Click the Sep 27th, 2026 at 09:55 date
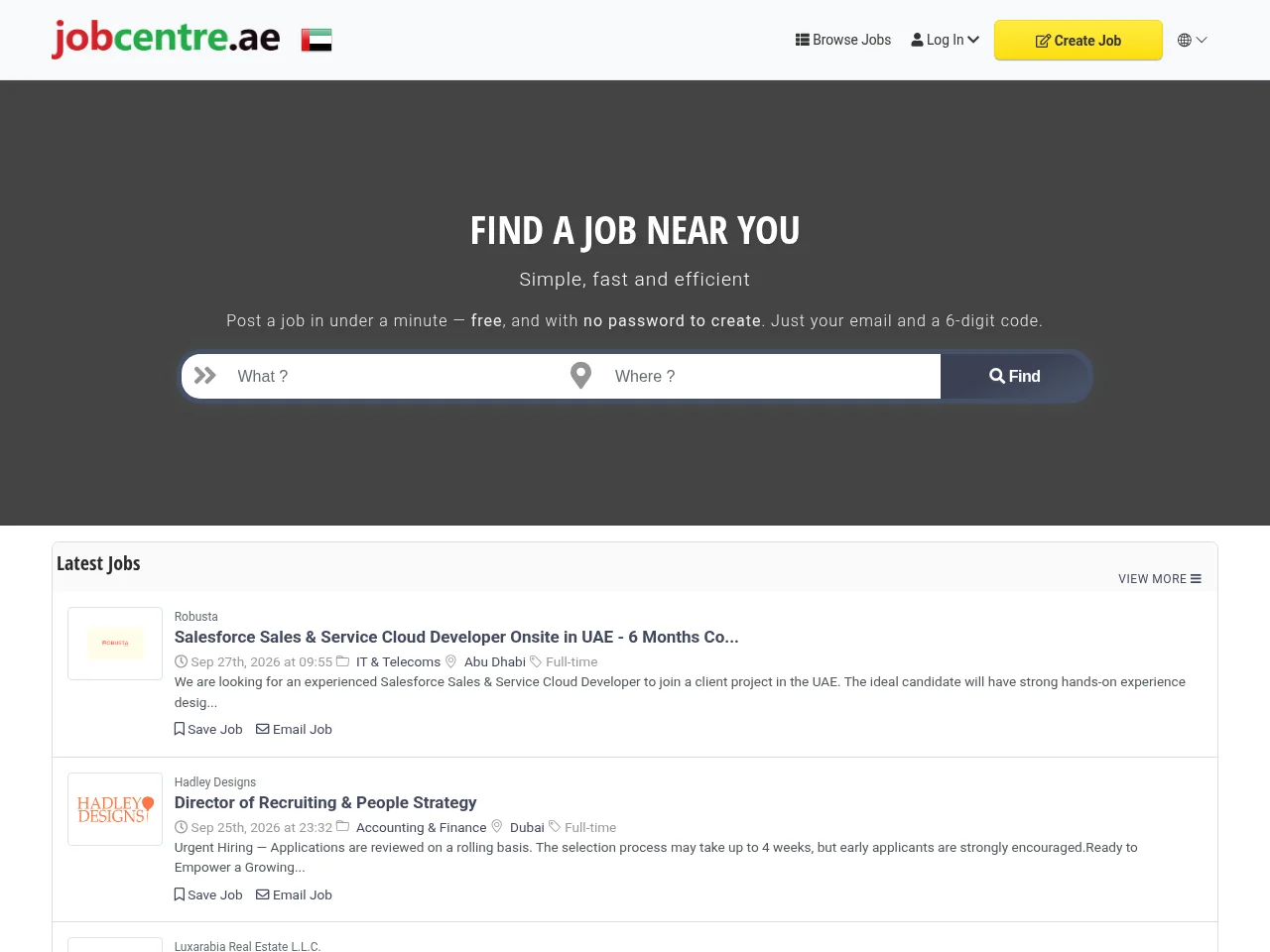1270x952 pixels. coord(262,661)
